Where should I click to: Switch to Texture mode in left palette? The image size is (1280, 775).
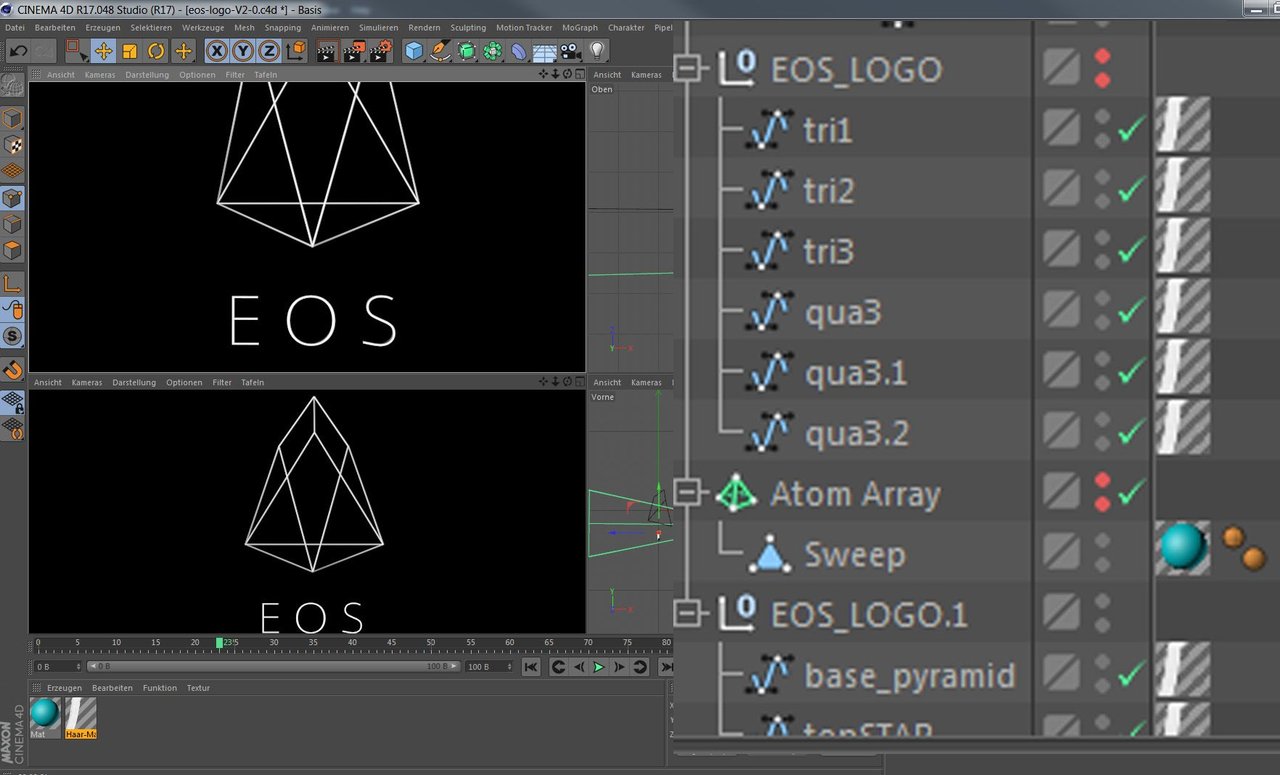point(13,145)
